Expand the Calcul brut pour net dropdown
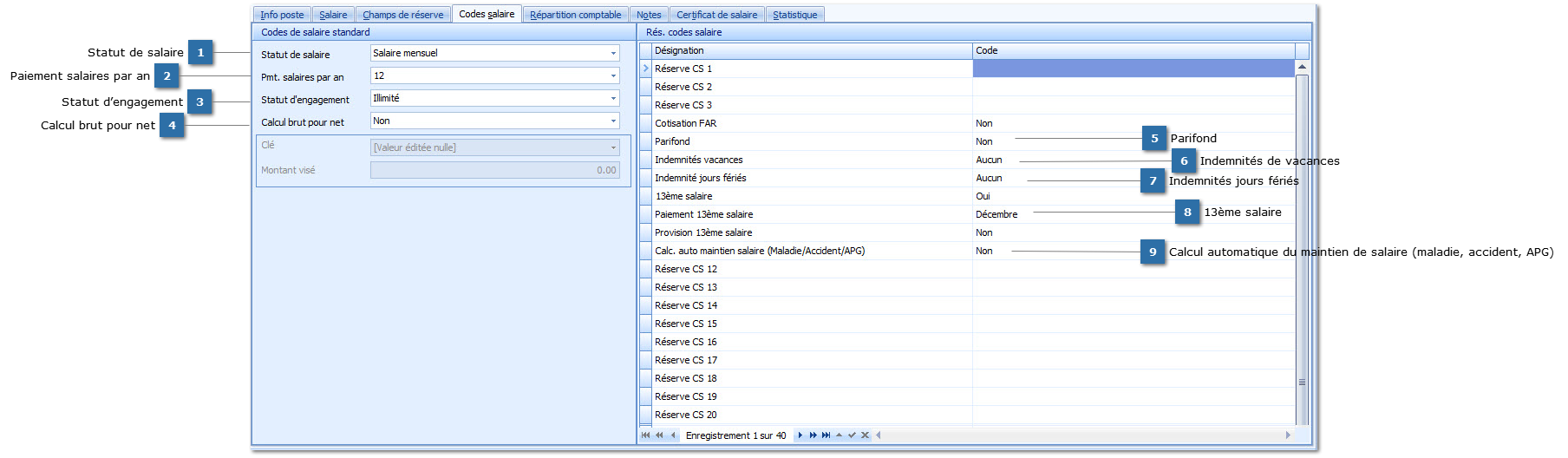This screenshot has width=1568, height=458. tap(613, 121)
